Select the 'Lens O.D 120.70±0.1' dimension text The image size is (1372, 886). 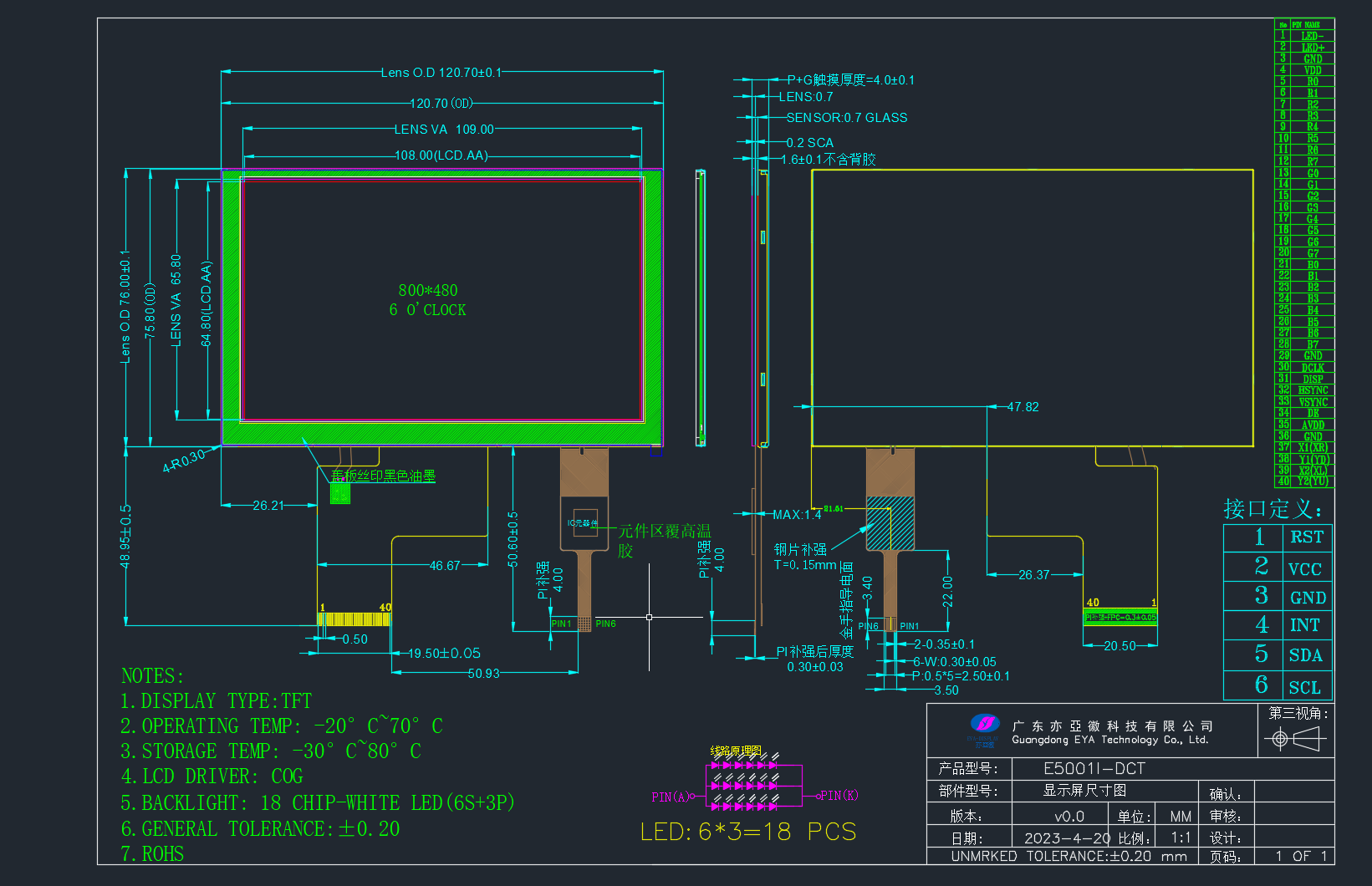pyautogui.click(x=441, y=73)
